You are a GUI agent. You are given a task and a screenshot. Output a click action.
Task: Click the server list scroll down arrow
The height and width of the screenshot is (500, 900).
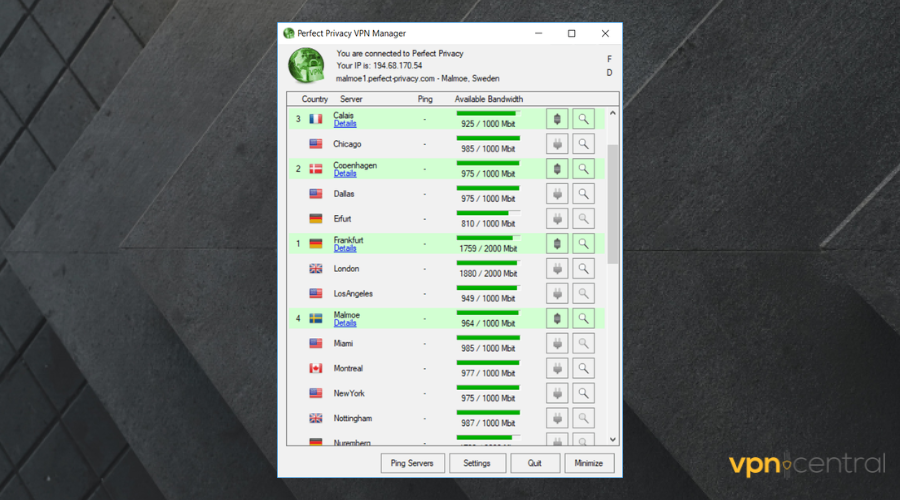612,440
